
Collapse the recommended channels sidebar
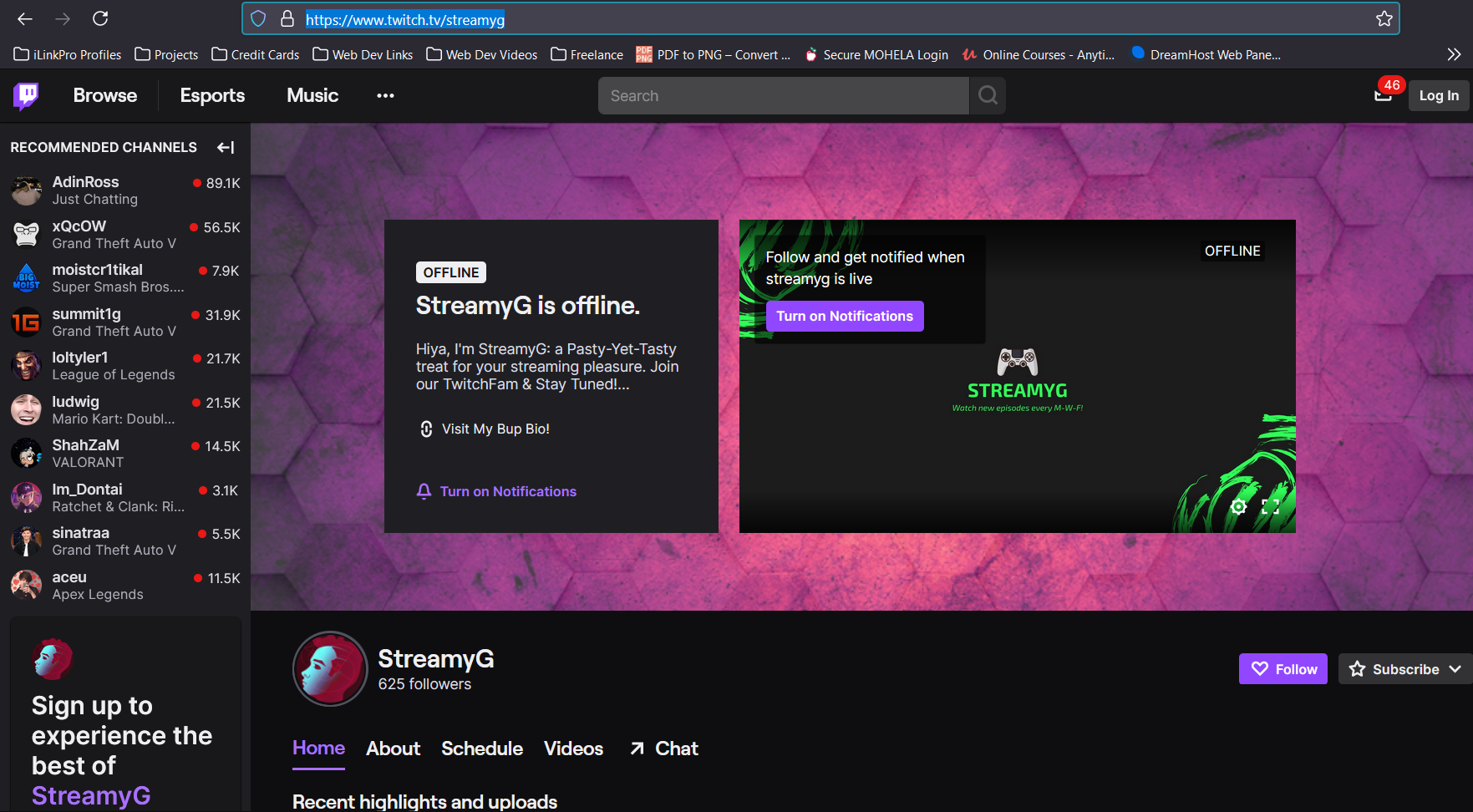coord(226,148)
